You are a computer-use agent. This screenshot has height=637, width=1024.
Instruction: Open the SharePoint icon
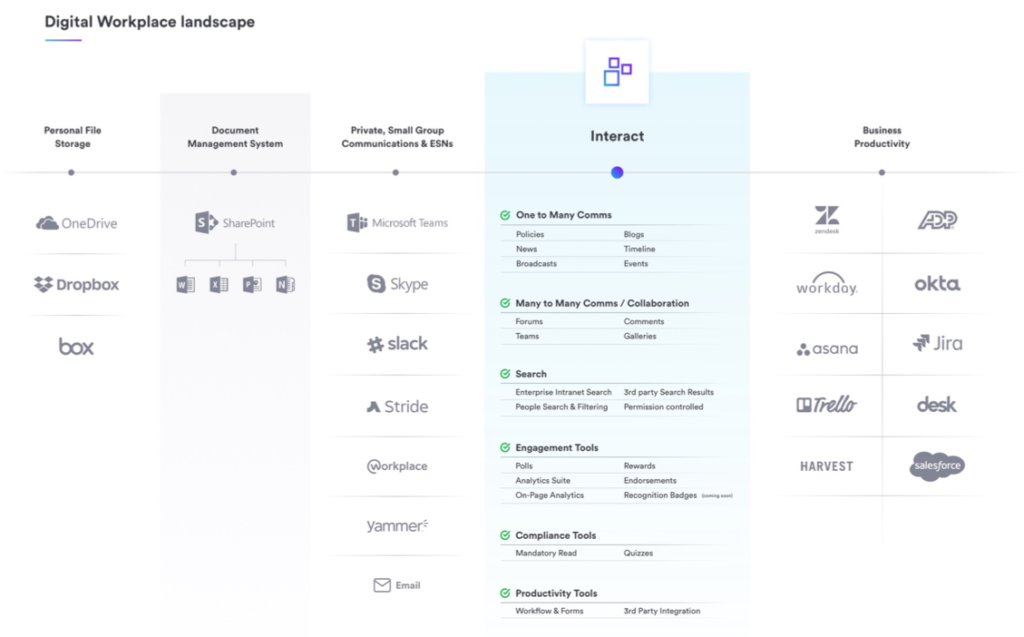[207, 221]
